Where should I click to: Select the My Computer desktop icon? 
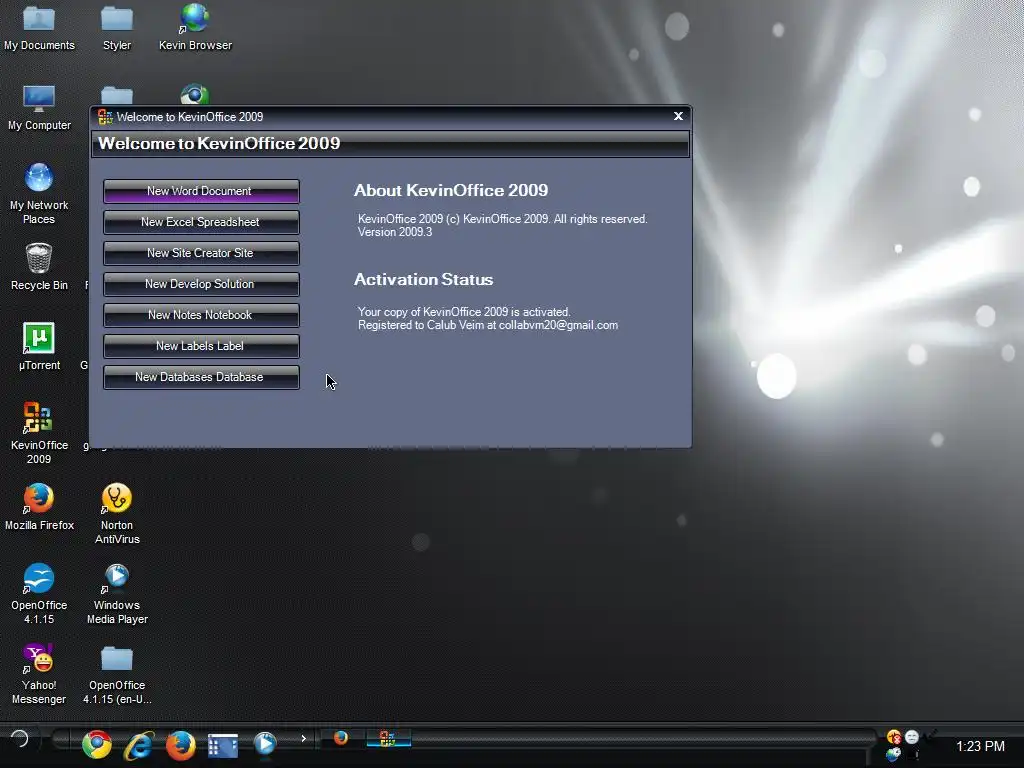point(39,108)
